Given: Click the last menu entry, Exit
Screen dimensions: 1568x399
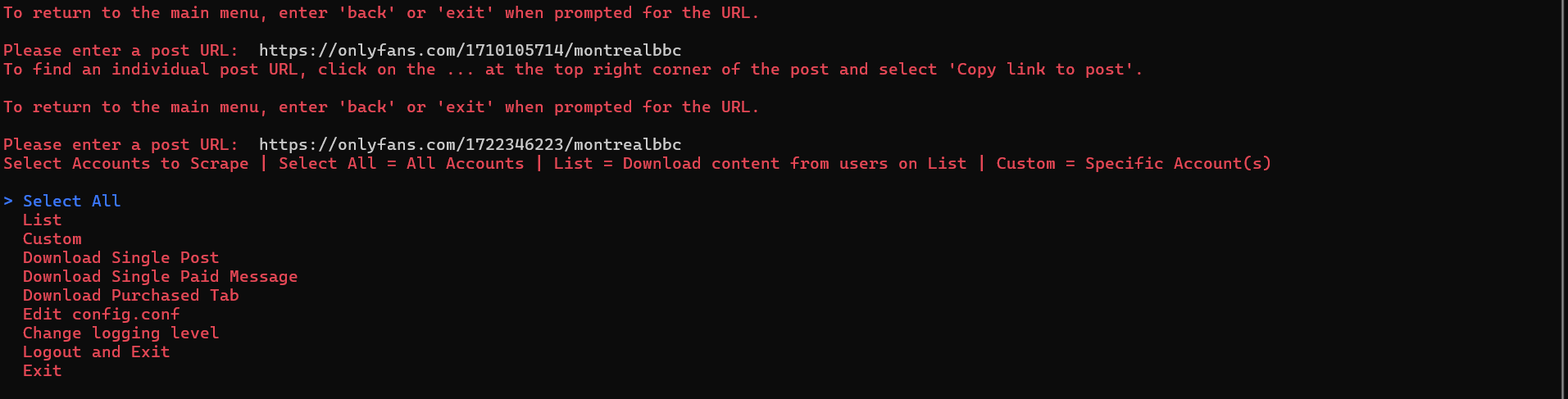Looking at the screenshot, I should point(42,370).
